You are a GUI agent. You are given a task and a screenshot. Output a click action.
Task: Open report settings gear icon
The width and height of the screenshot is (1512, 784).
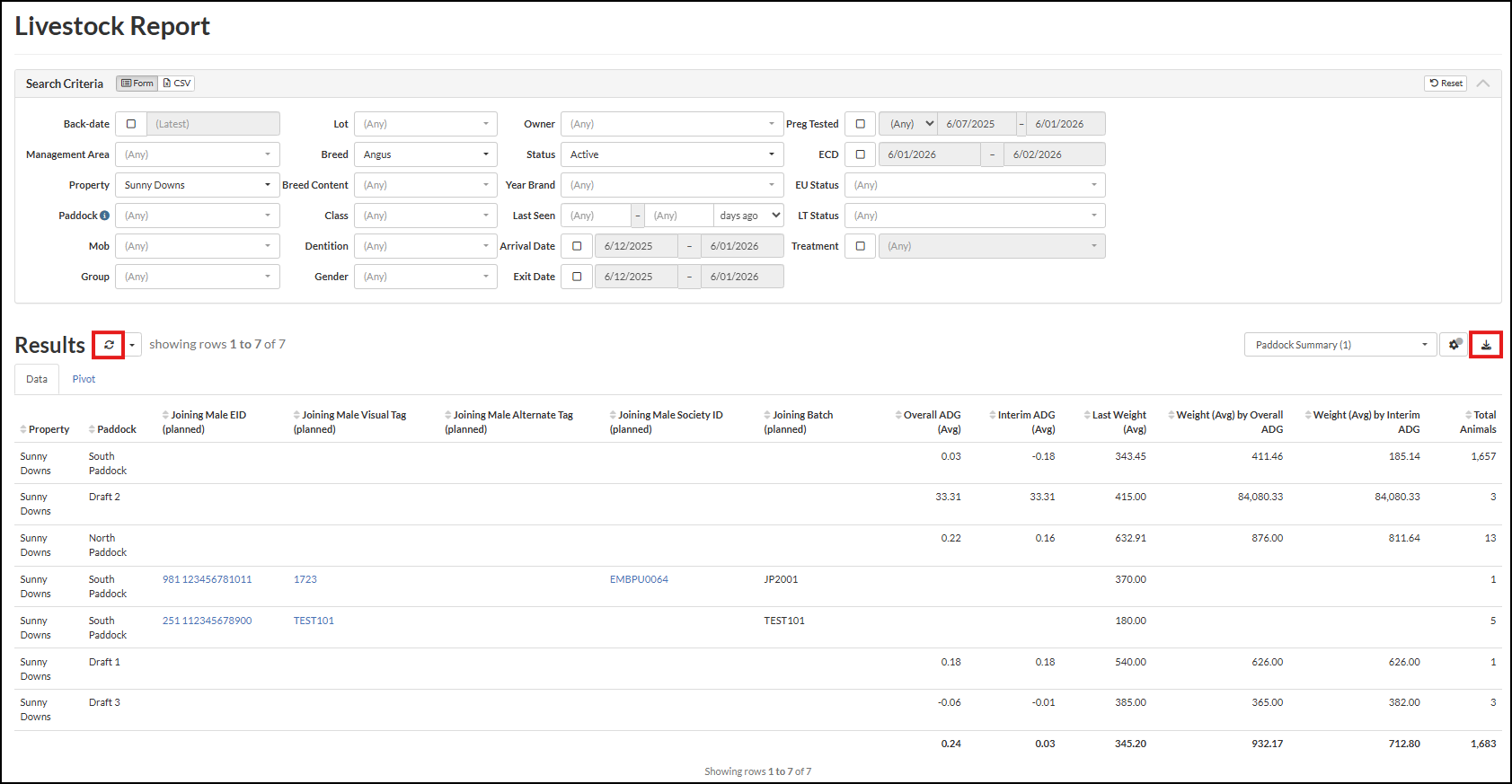(x=1454, y=345)
